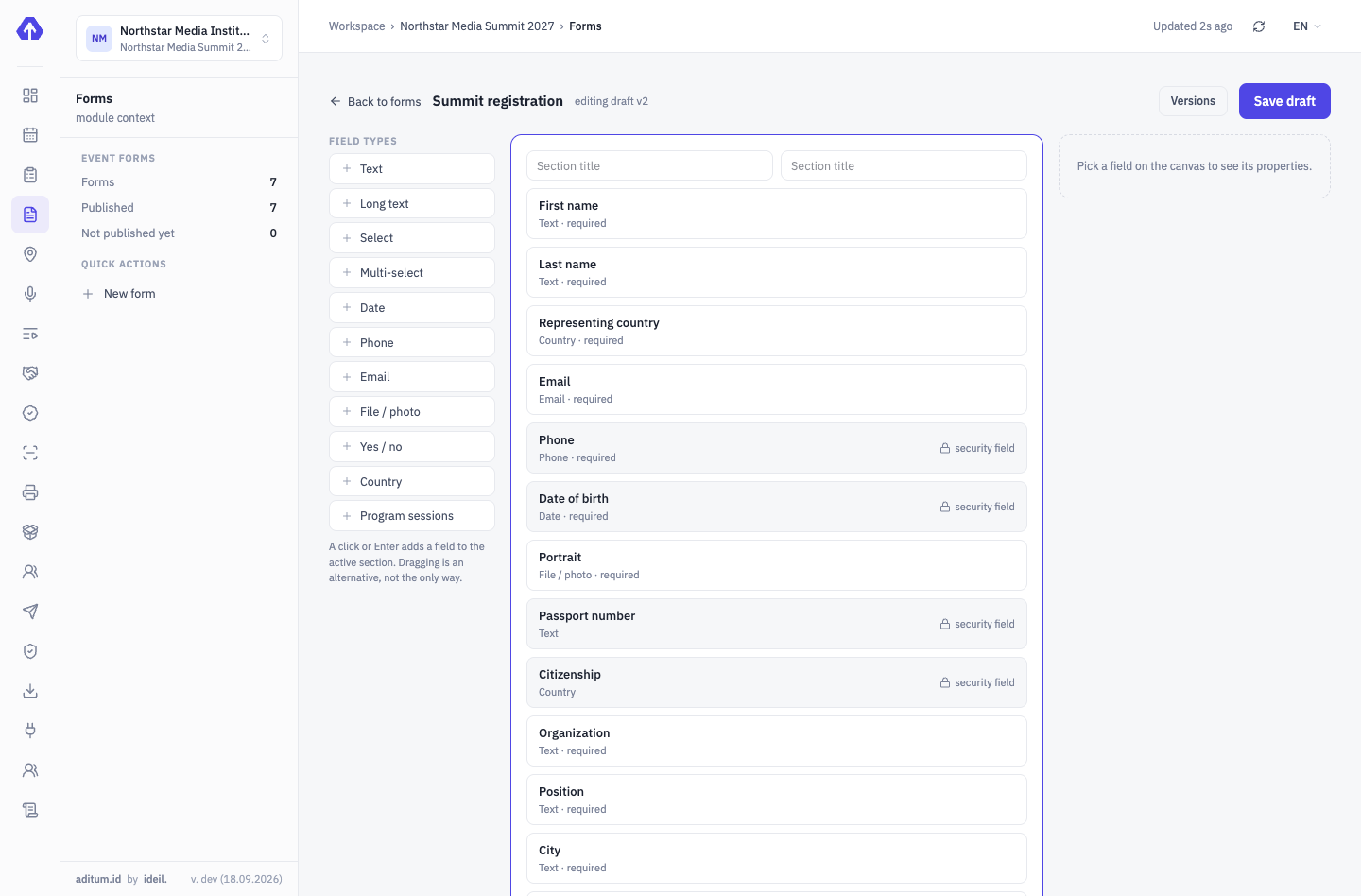
Task: Open the Northstar Media workspace switcher
Action: click(x=179, y=39)
